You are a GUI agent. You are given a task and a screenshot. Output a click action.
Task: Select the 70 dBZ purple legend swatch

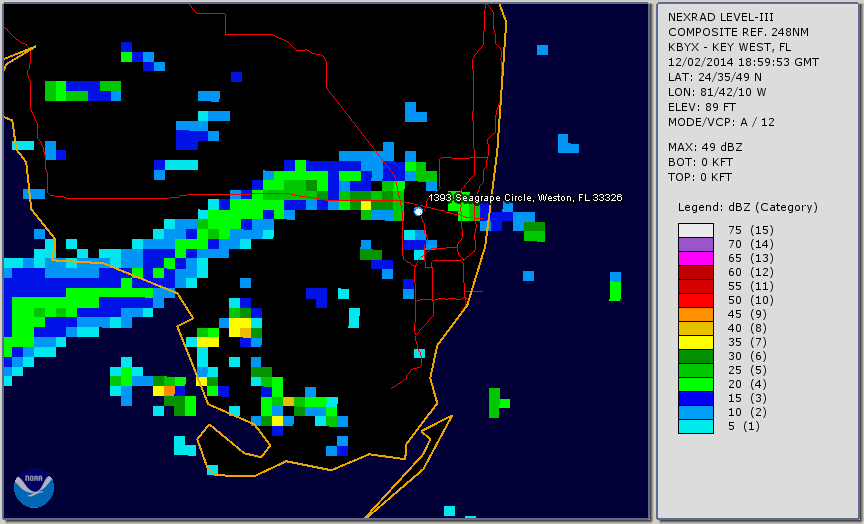pyautogui.click(x=696, y=244)
